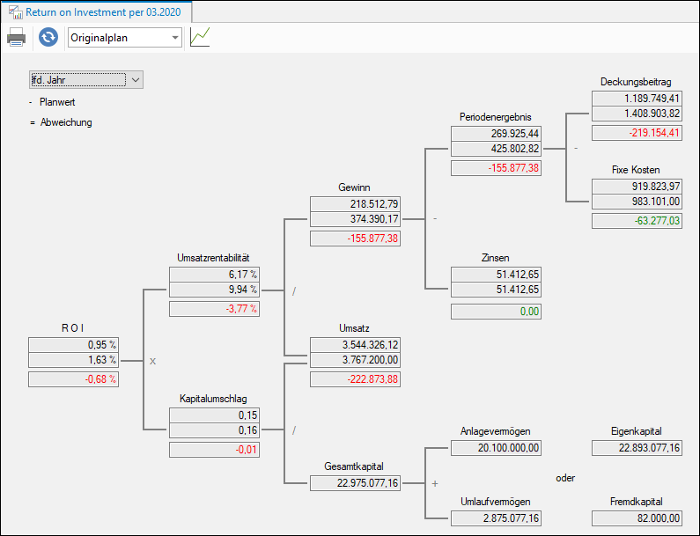Image resolution: width=700 pixels, height=536 pixels.
Task: Open the Originalplan dropdown
Action: coord(125,37)
